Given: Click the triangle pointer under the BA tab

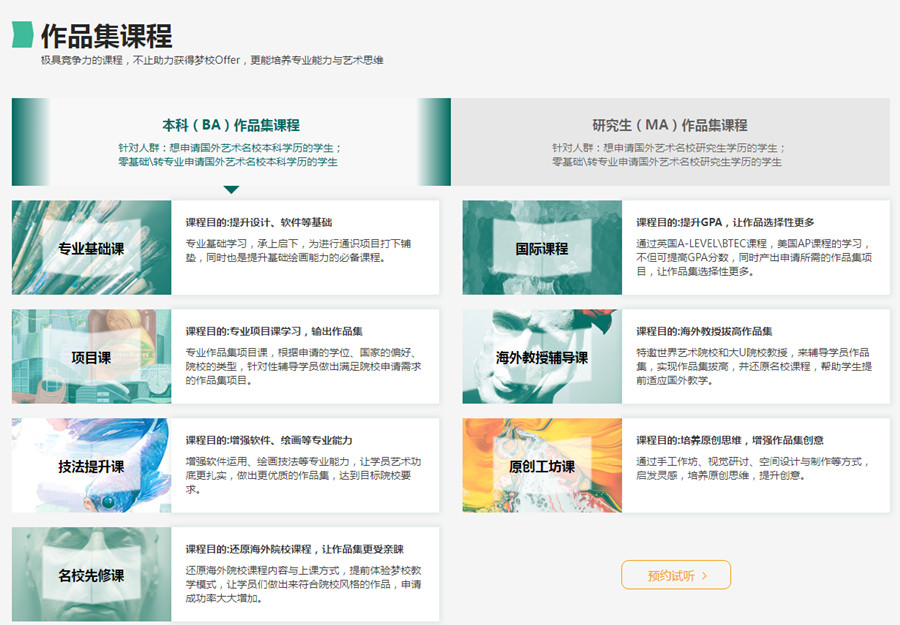Looking at the screenshot, I should click(x=231, y=189).
